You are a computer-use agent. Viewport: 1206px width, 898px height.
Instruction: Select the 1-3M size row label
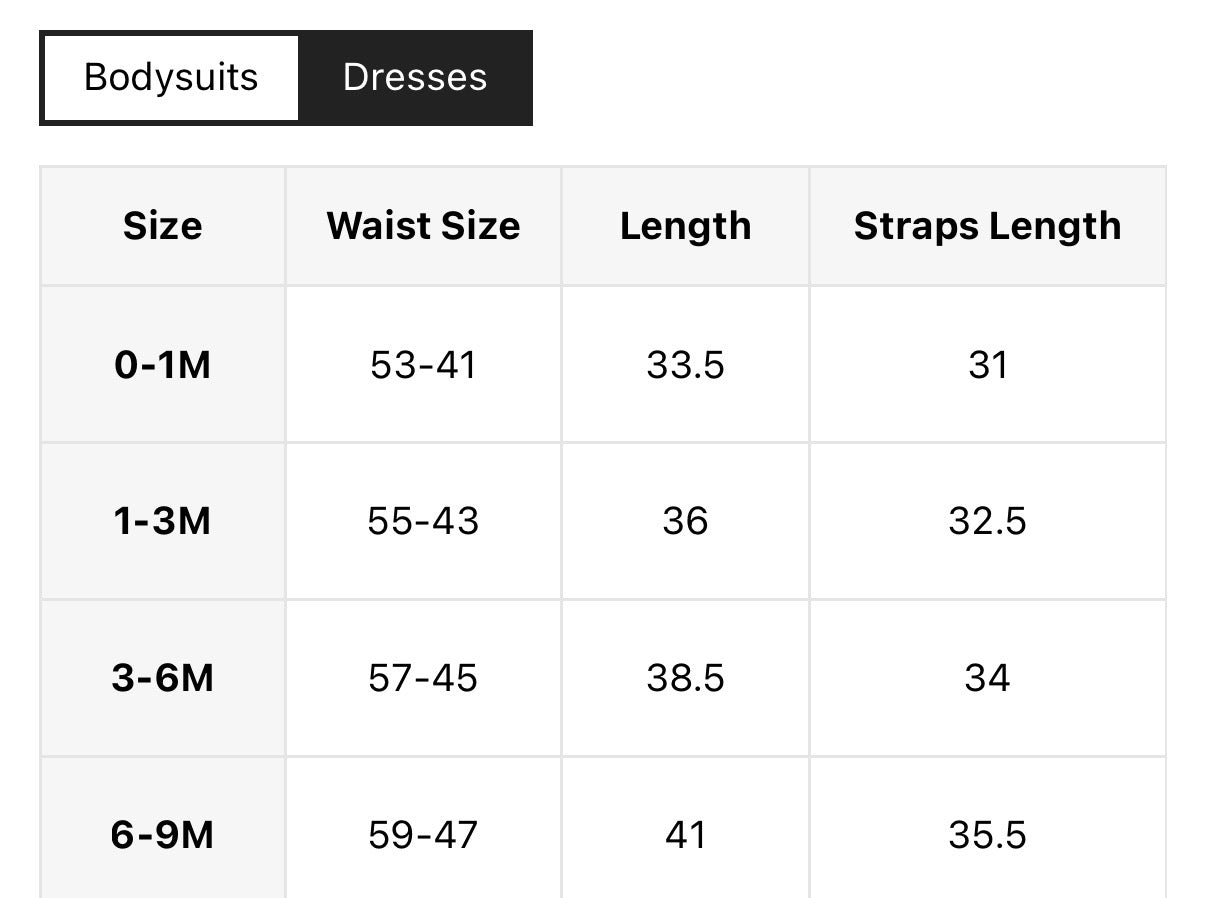[x=163, y=521]
